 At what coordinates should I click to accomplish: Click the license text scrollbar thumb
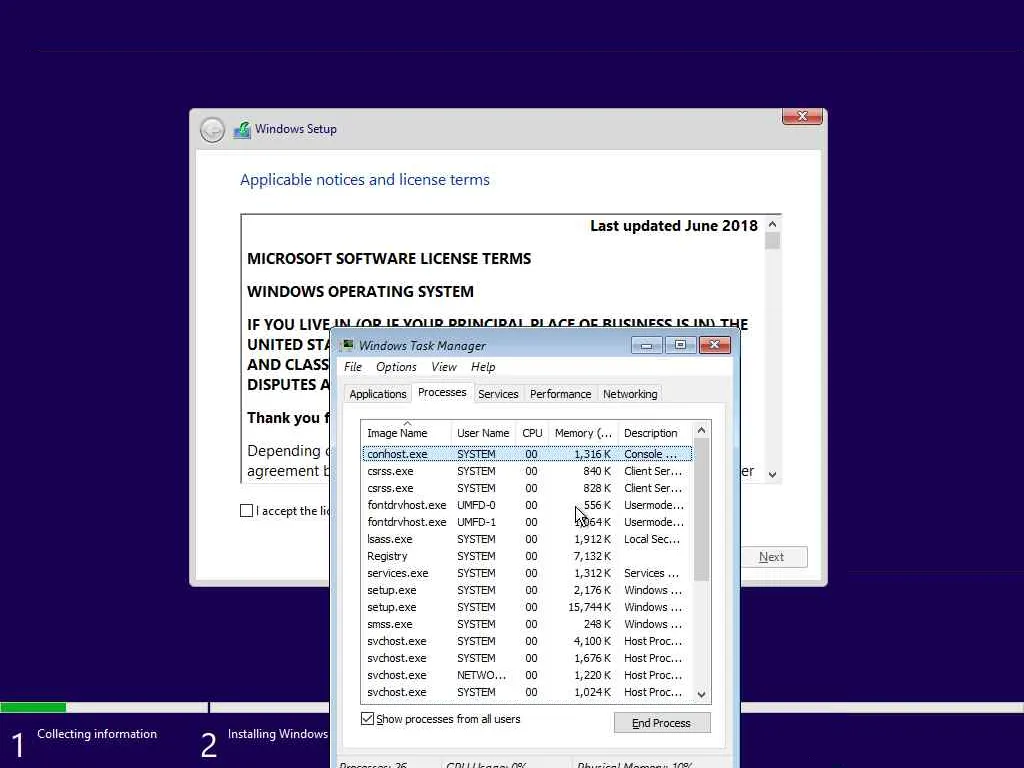tap(773, 241)
